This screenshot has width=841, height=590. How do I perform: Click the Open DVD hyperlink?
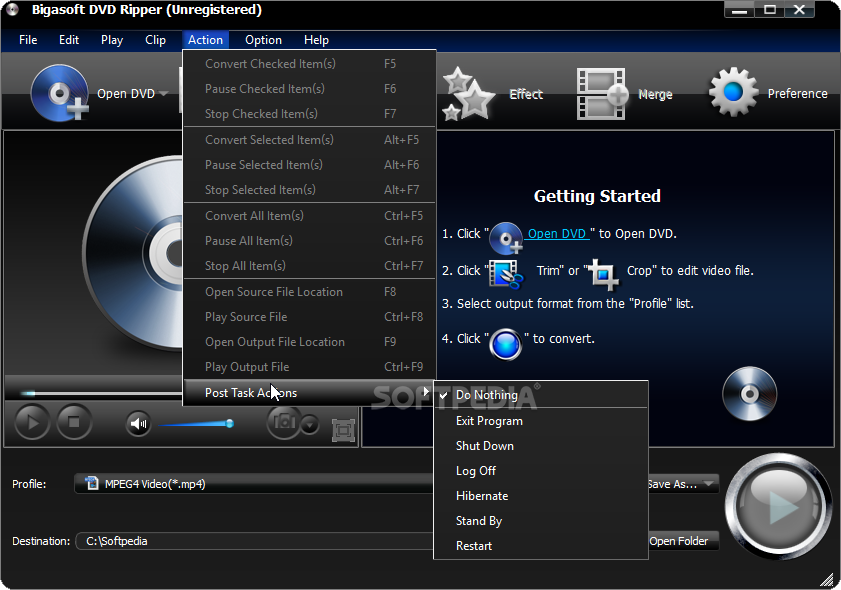point(557,234)
